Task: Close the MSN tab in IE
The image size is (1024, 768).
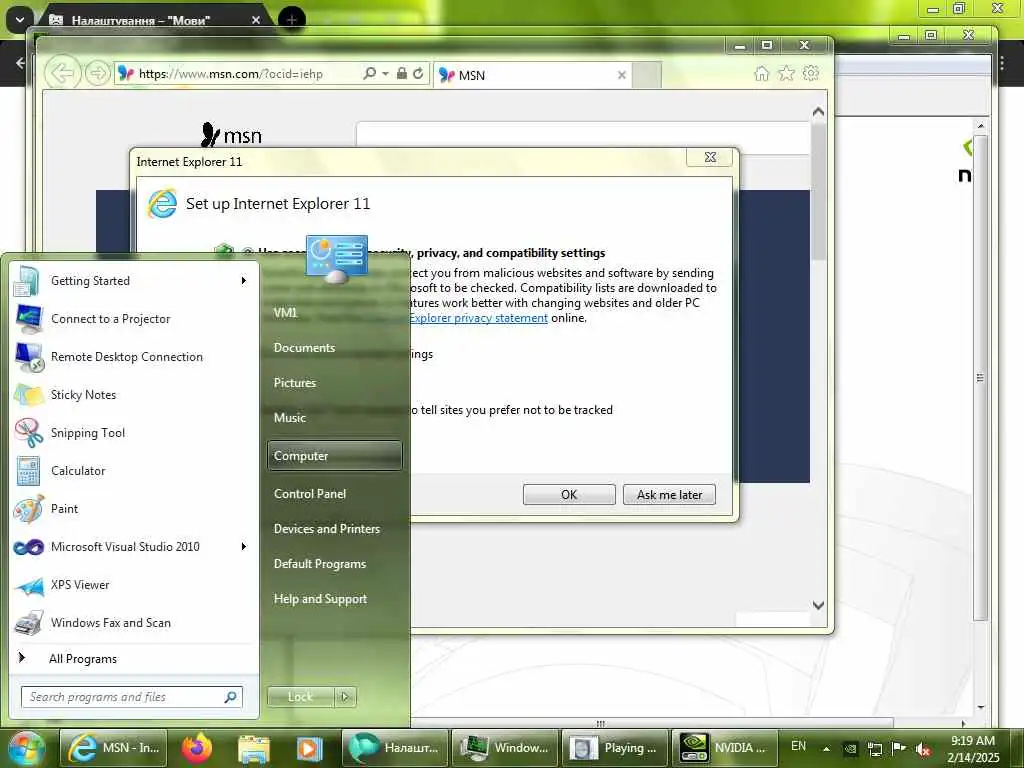Action: (622, 75)
